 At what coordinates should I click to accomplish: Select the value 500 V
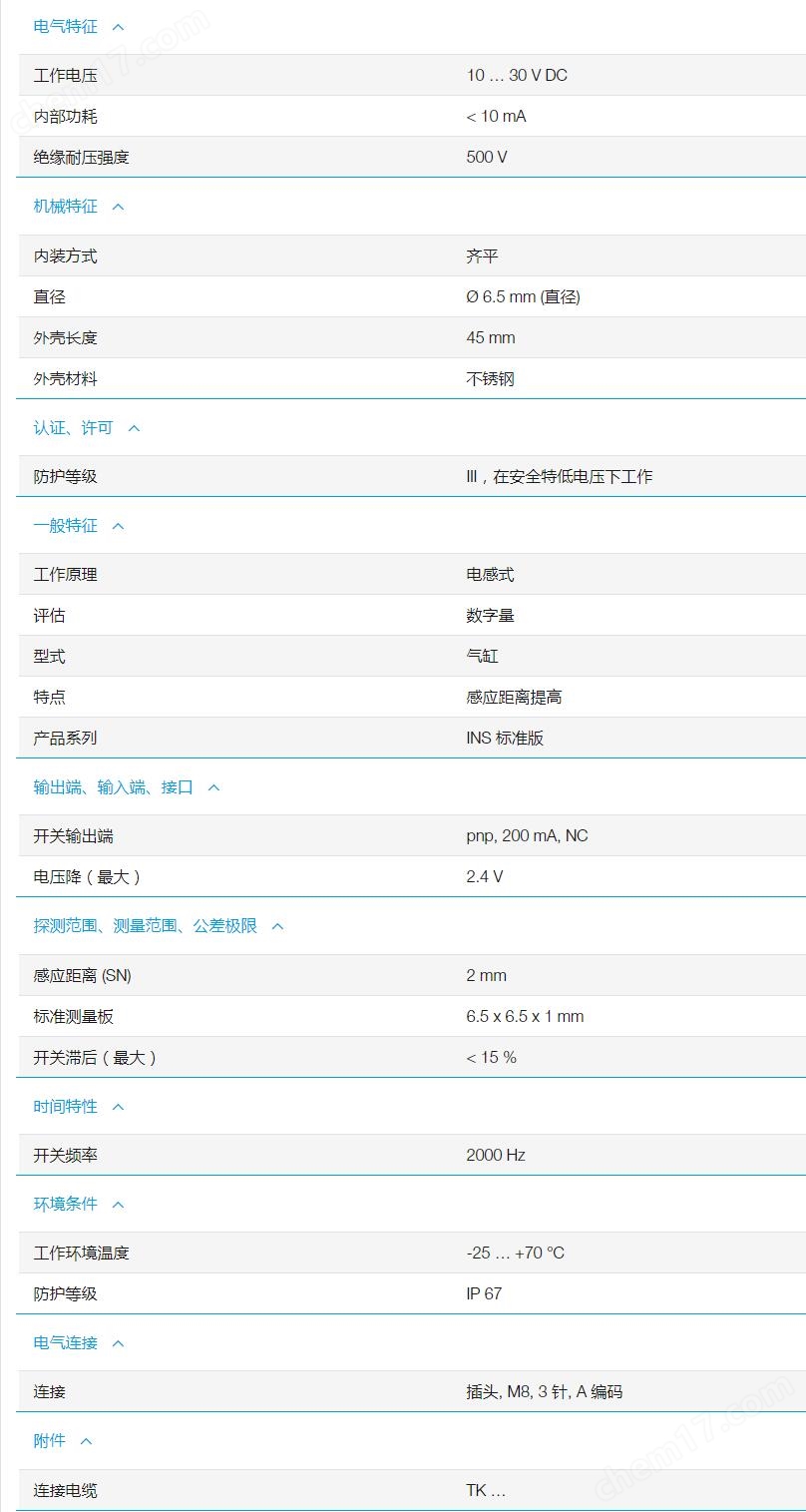487,158
